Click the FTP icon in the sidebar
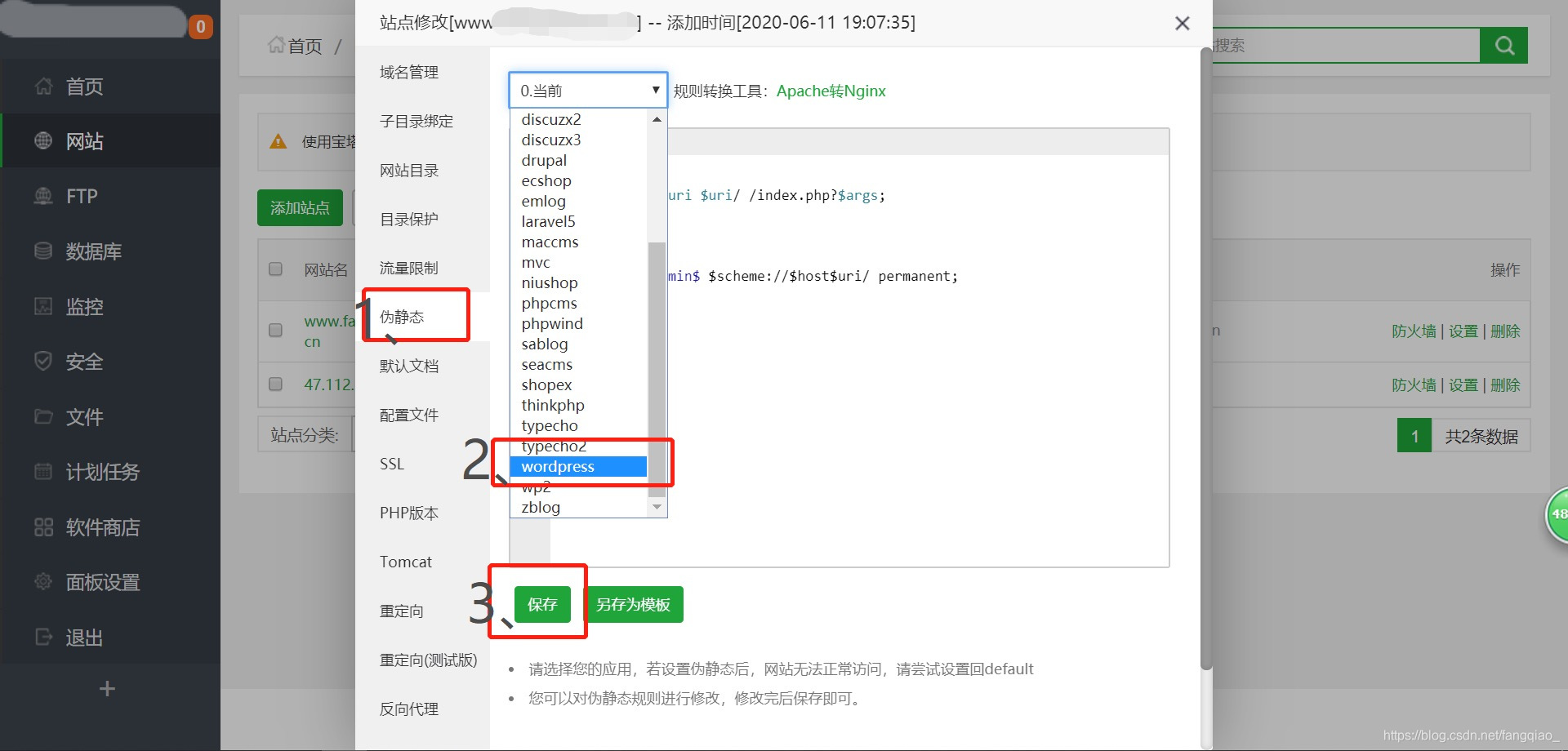This screenshot has width=1568, height=751. pyautogui.click(x=43, y=196)
